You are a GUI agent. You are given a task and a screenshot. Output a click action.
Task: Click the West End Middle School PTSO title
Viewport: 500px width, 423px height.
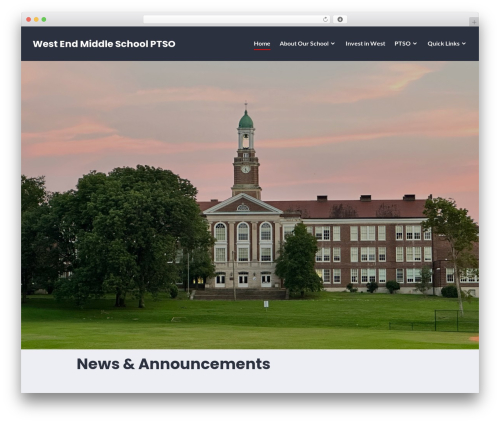(104, 44)
